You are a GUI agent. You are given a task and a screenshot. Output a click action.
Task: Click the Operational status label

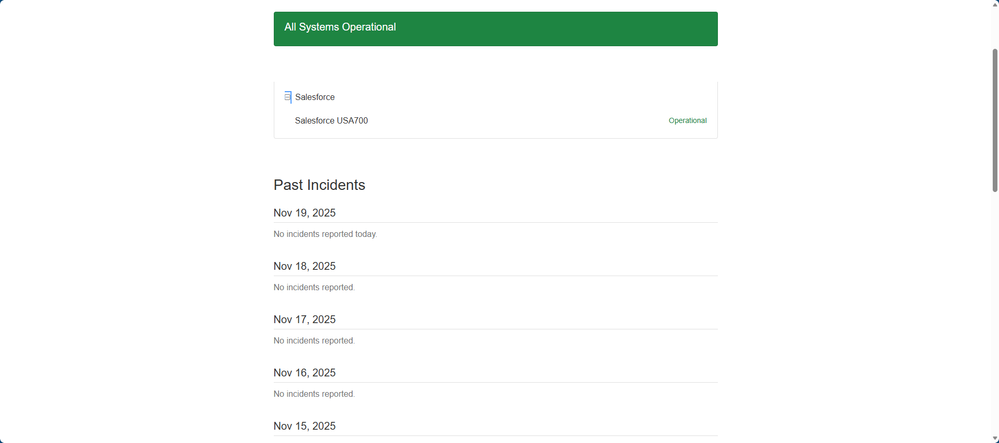pyautogui.click(x=687, y=120)
